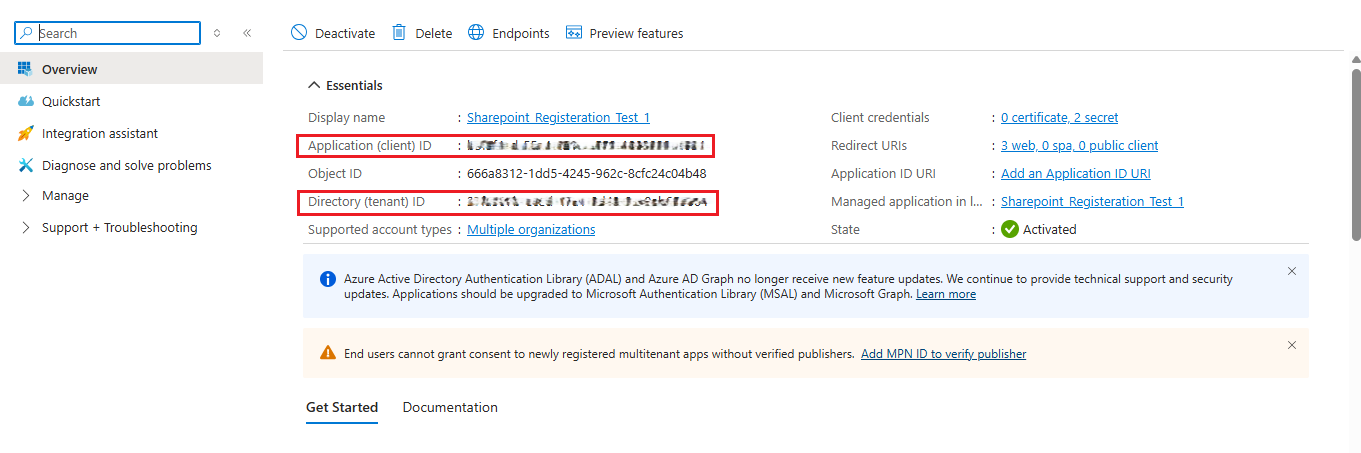Click the Quickstart cloud icon
Image resolution: width=1361 pixels, height=453 pixels.
pyautogui.click(x=26, y=101)
